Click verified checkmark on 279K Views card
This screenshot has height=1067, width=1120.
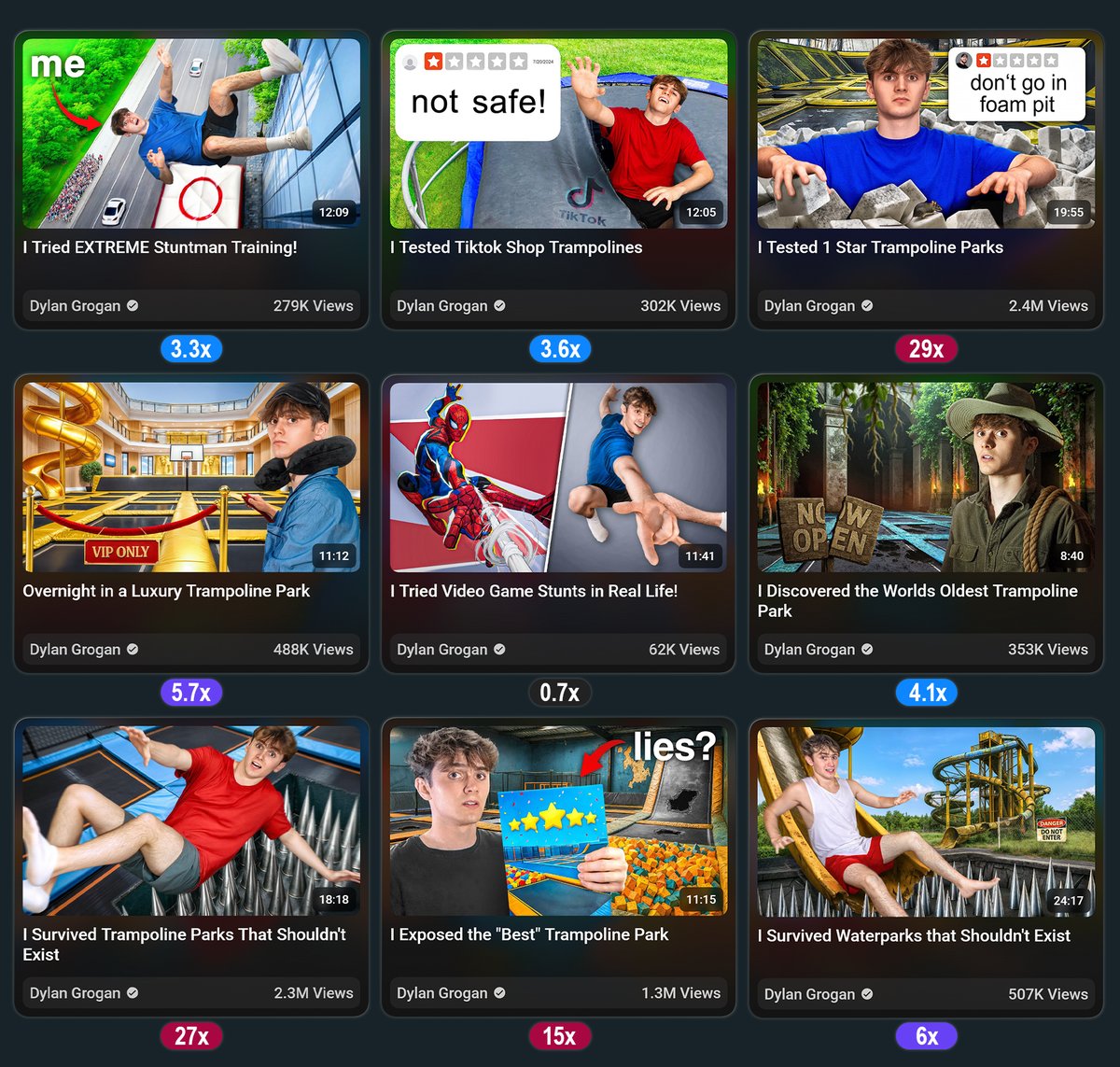[x=133, y=305]
